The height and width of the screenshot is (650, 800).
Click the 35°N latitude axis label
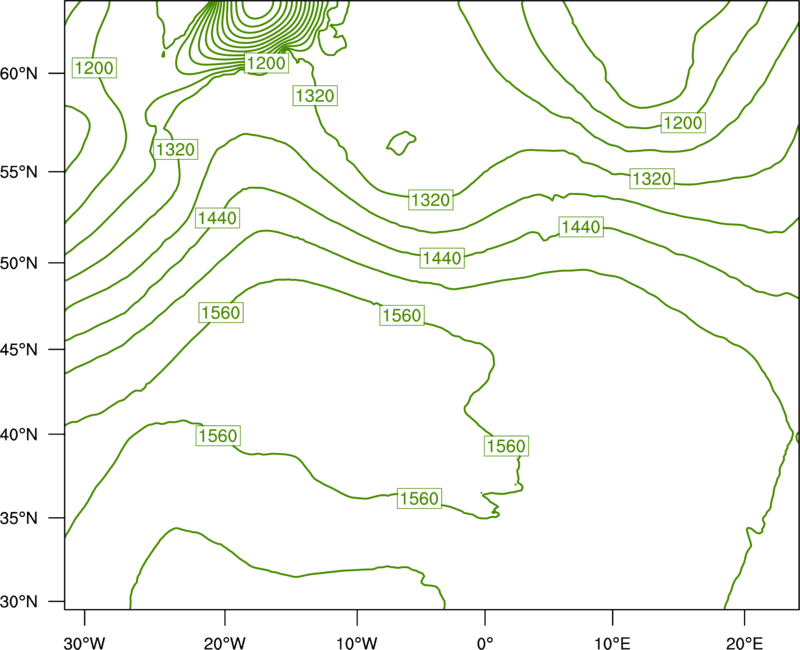coord(19,518)
